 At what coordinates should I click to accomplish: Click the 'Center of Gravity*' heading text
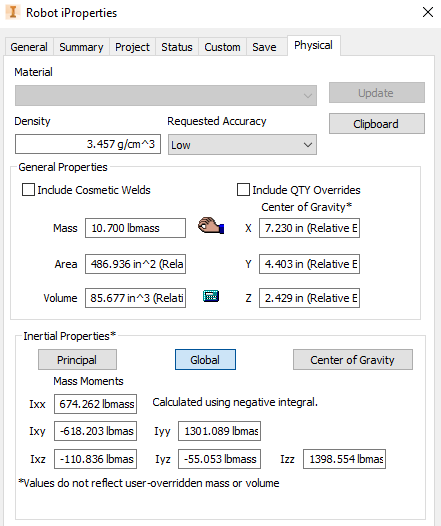point(307,207)
